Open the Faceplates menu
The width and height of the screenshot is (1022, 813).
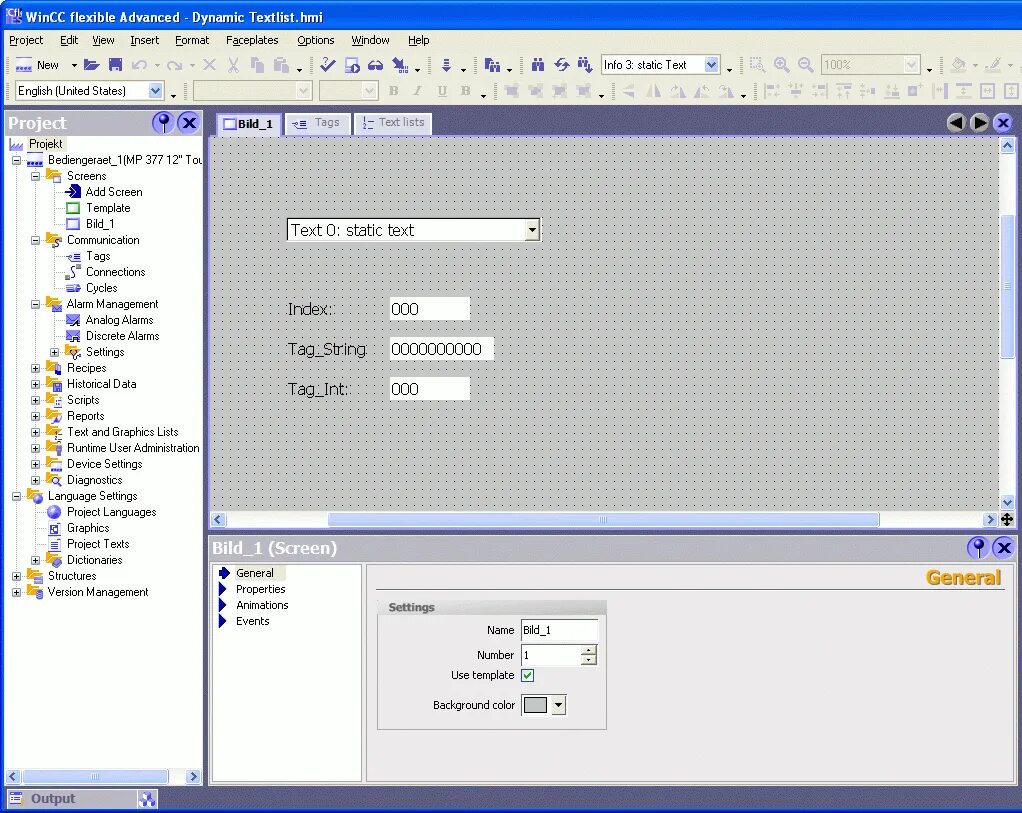pos(252,40)
